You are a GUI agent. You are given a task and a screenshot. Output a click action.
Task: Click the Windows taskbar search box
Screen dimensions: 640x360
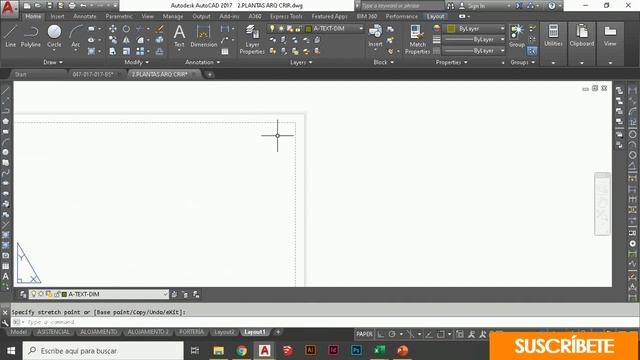pos(103,351)
